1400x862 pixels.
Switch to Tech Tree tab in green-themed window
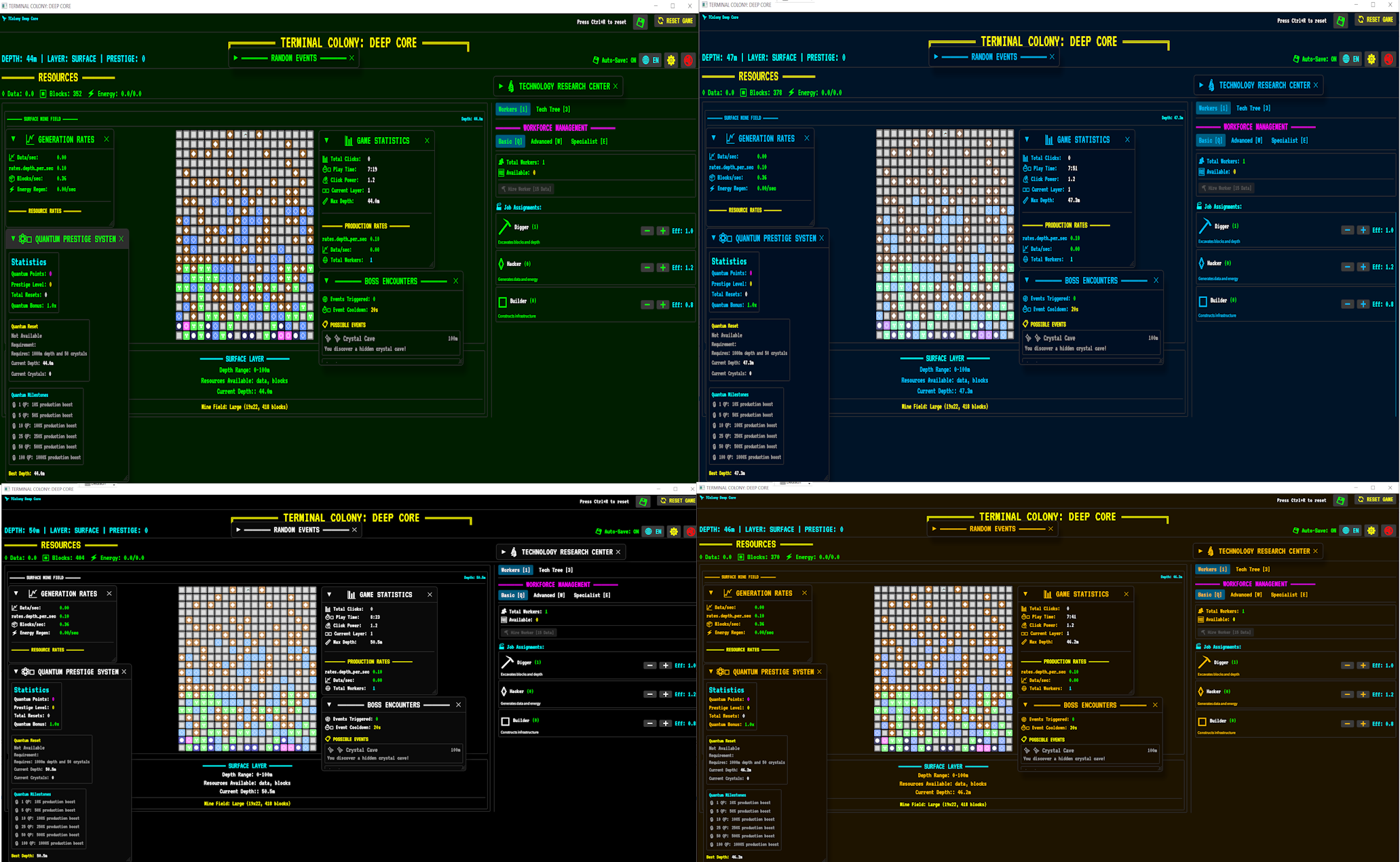[552, 109]
